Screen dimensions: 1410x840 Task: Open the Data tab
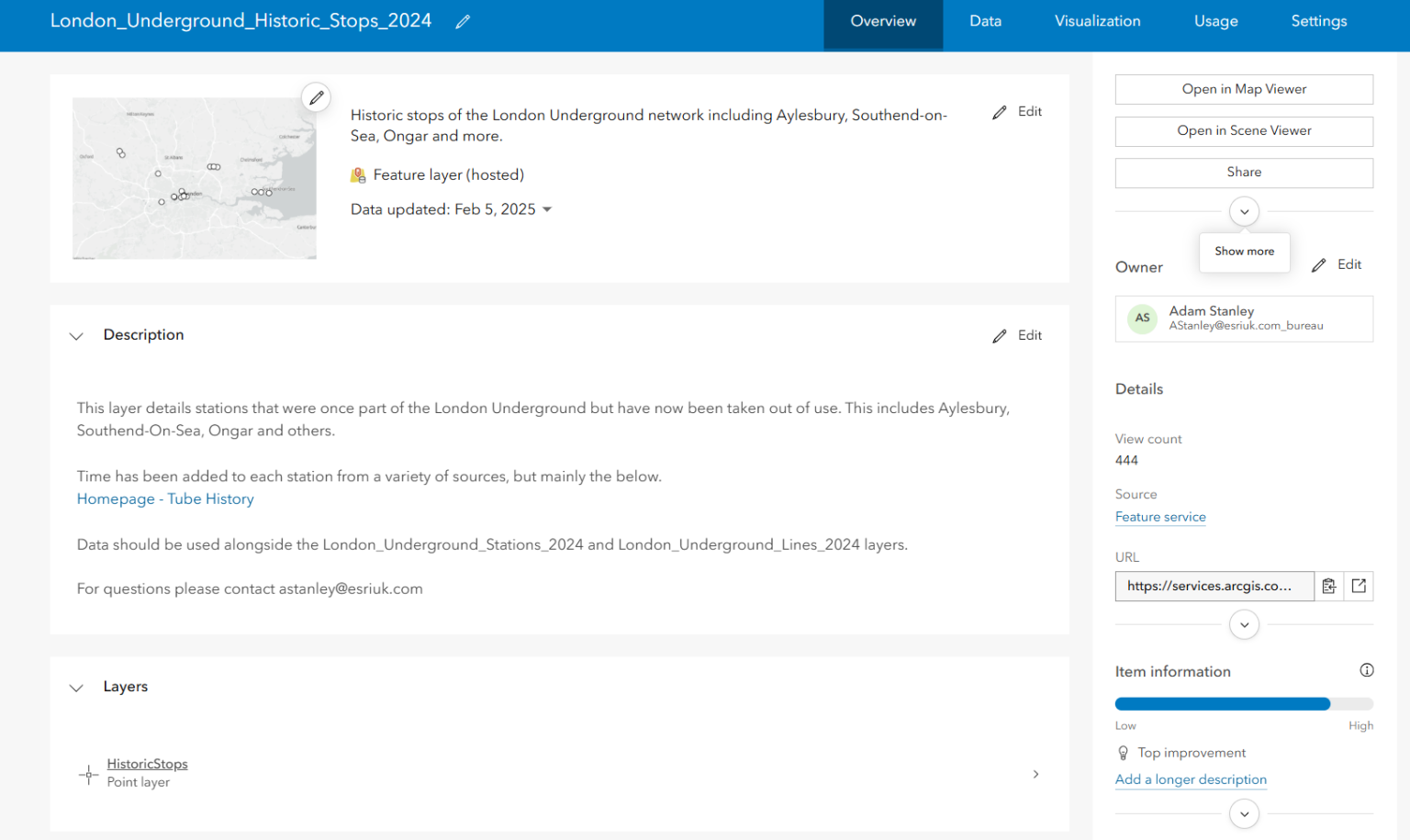[985, 22]
